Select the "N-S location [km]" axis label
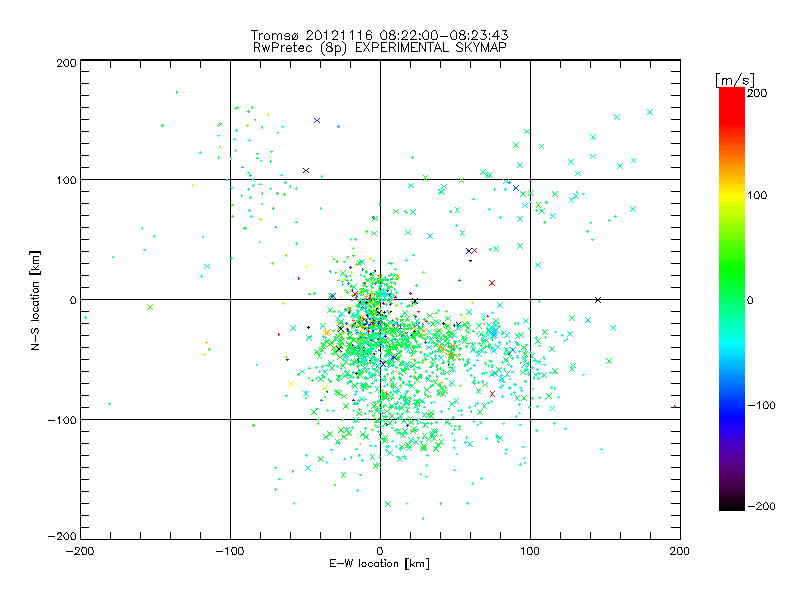The image size is (800, 600). click(35, 300)
